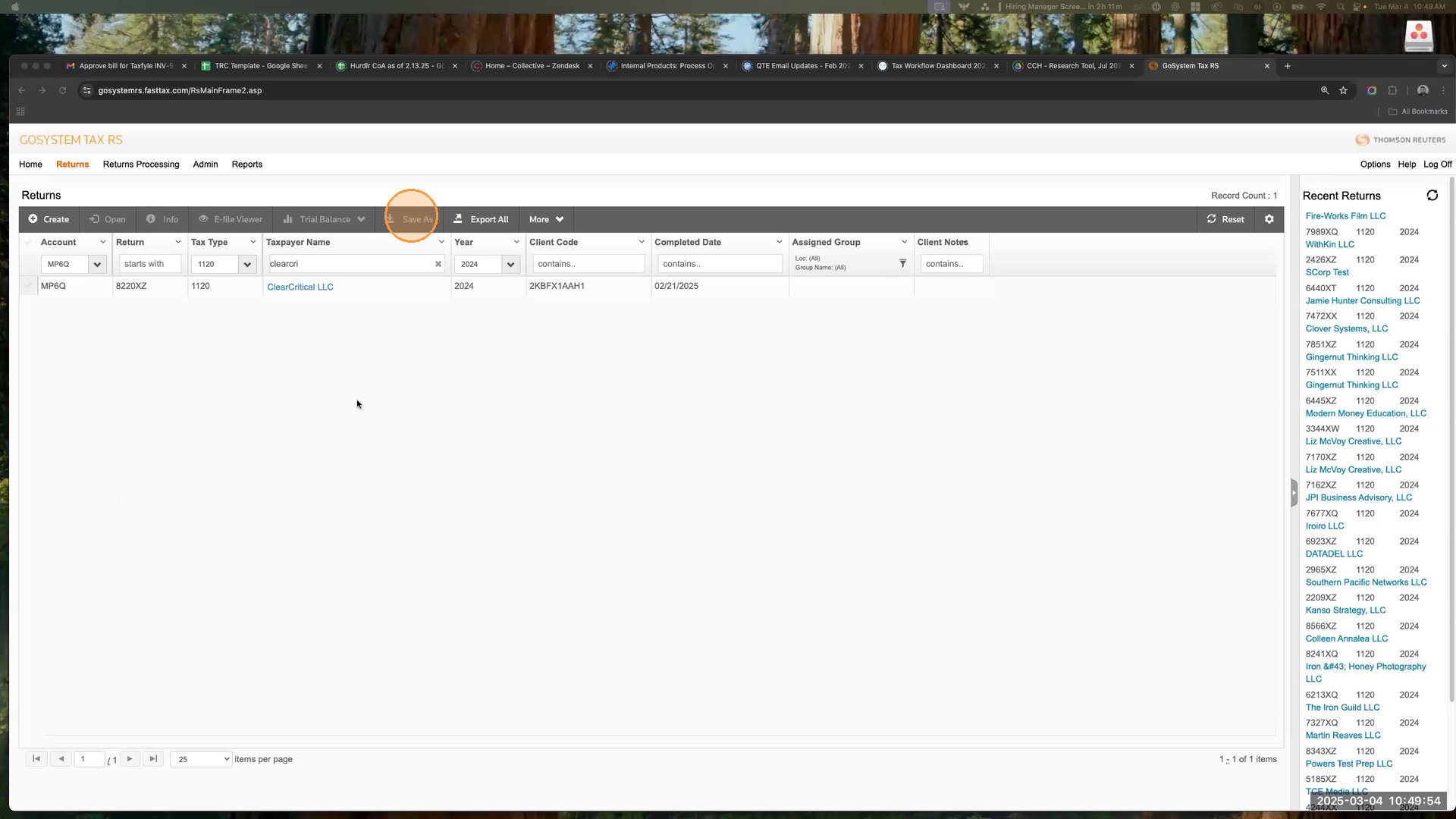Click the Assigned Group filter funnel icon
Image resolution: width=1456 pixels, height=819 pixels.
pyautogui.click(x=902, y=263)
